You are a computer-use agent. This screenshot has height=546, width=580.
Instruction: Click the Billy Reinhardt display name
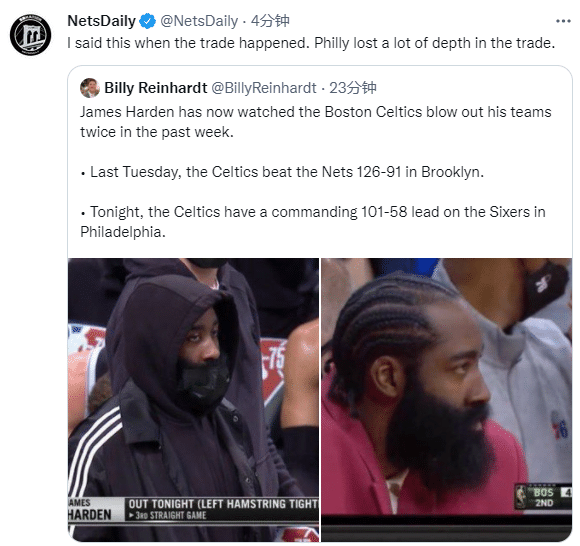(156, 88)
